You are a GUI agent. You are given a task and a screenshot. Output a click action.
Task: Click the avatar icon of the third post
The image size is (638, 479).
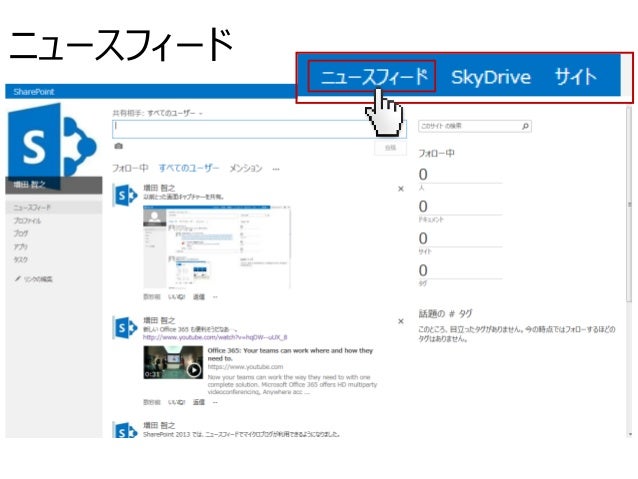tap(125, 430)
